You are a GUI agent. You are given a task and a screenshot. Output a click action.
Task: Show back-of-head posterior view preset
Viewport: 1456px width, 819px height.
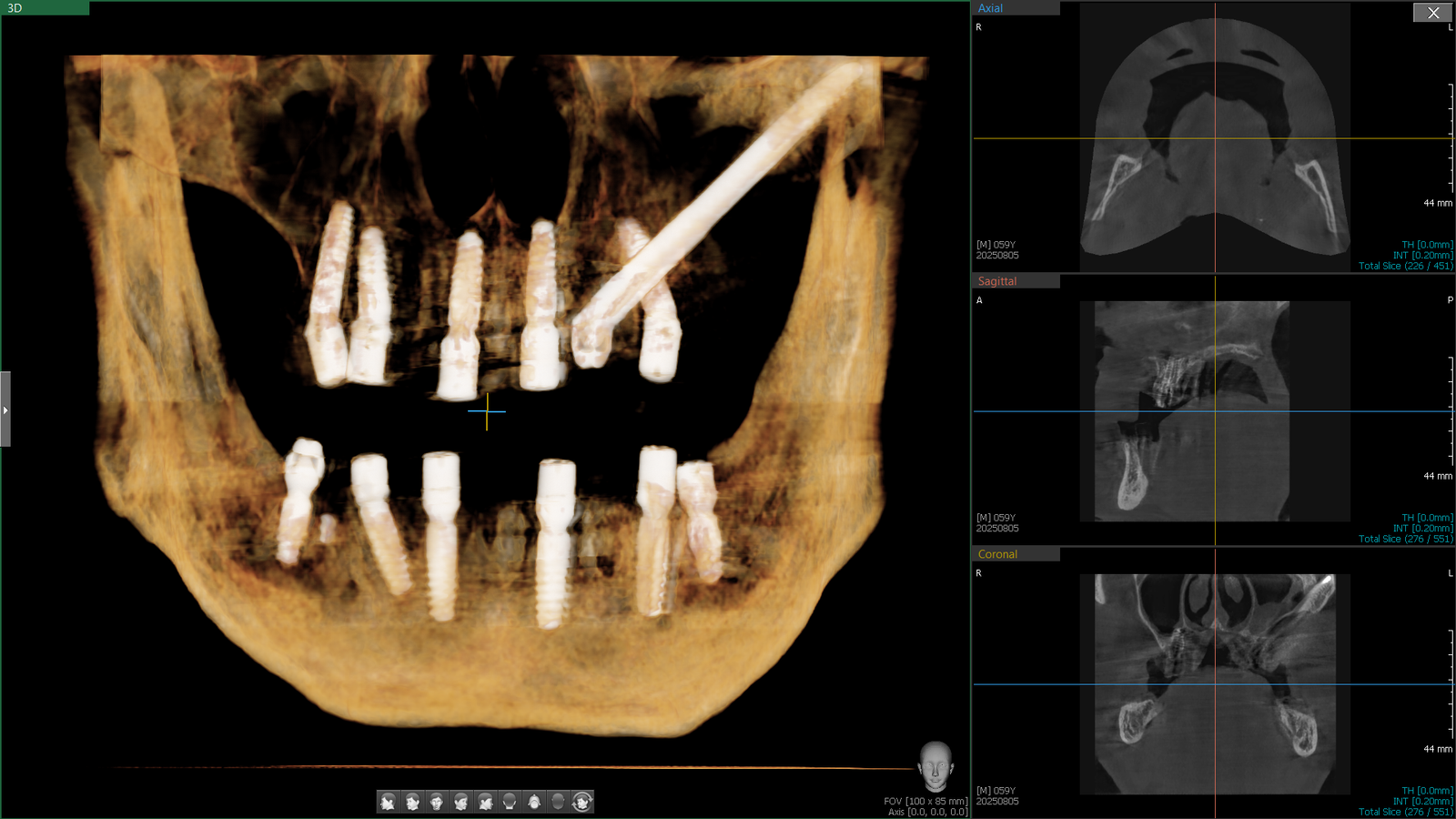pos(510,802)
